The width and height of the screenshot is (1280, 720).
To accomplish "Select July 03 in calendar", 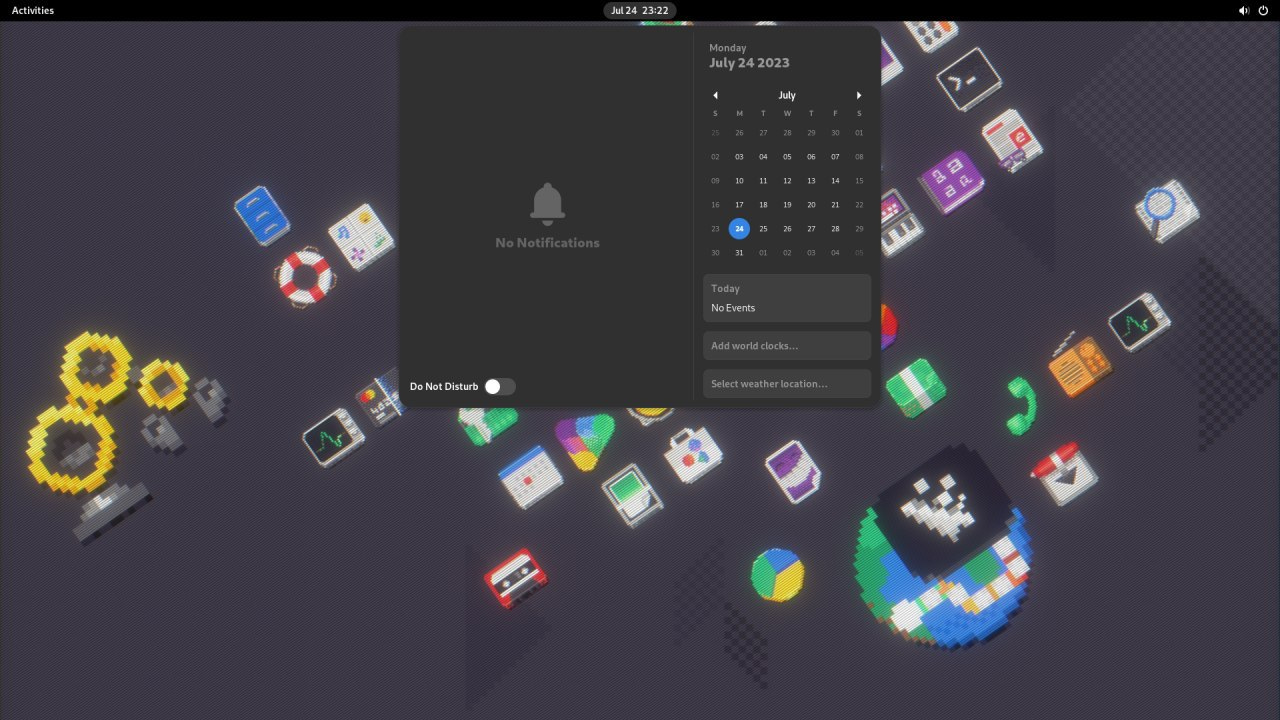I will tap(739, 157).
